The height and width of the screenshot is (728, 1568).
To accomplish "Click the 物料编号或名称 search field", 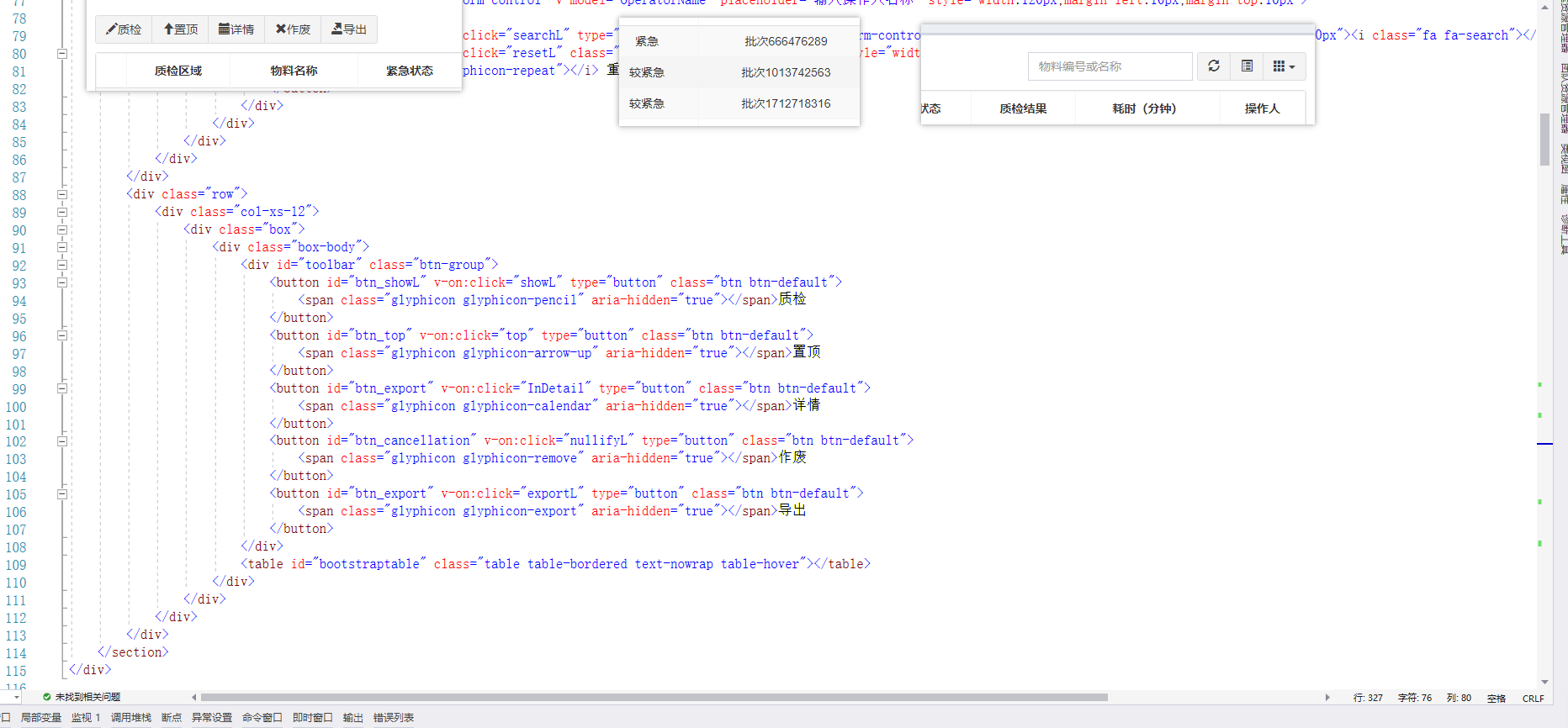I will [1110, 66].
